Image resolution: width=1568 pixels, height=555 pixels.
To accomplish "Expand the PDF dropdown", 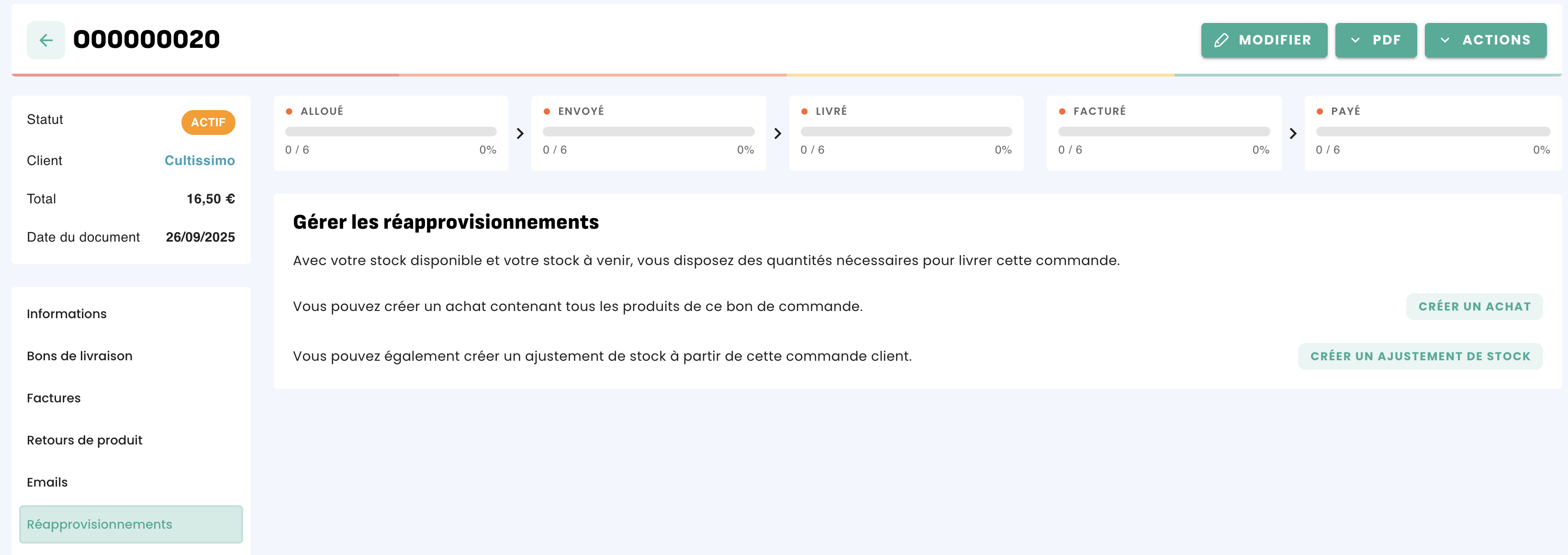I will click(1376, 40).
